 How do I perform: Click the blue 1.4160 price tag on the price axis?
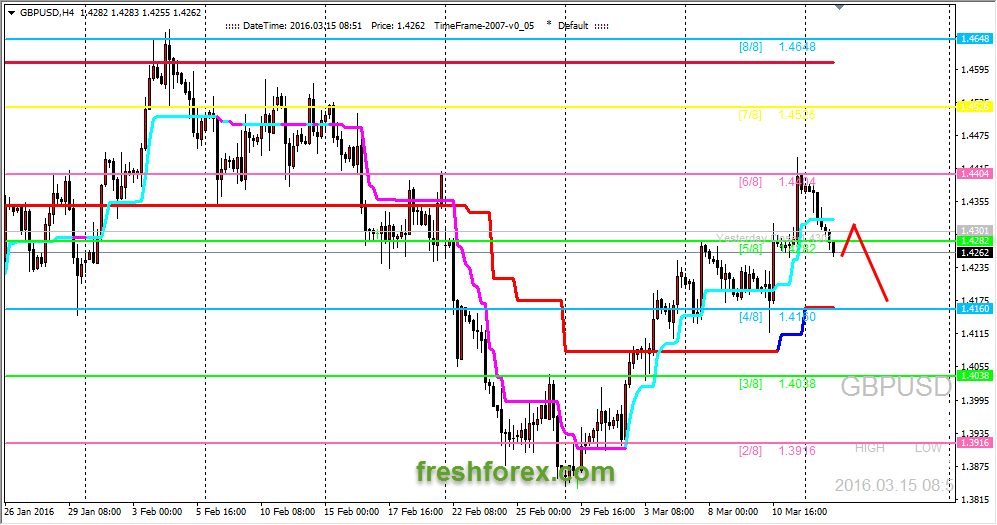click(975, 309)
